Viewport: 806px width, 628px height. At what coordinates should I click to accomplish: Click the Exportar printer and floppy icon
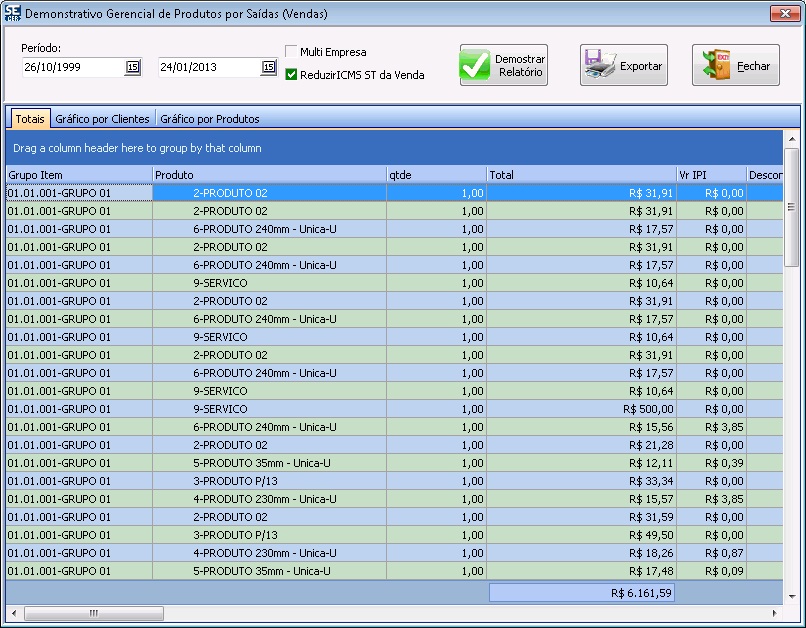tap(600, 66)
